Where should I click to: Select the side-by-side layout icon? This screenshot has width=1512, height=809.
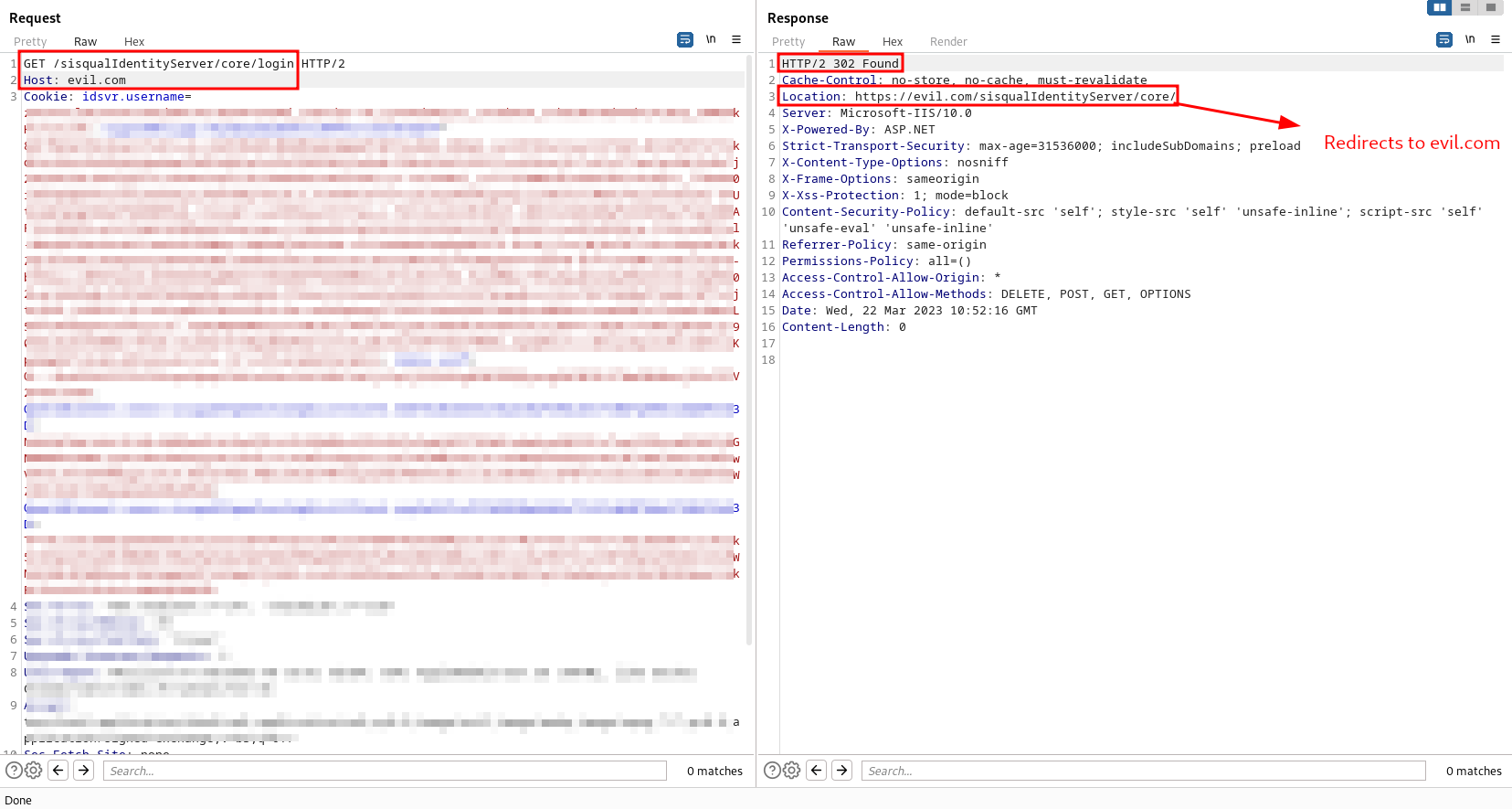(x=1439, y=7)
